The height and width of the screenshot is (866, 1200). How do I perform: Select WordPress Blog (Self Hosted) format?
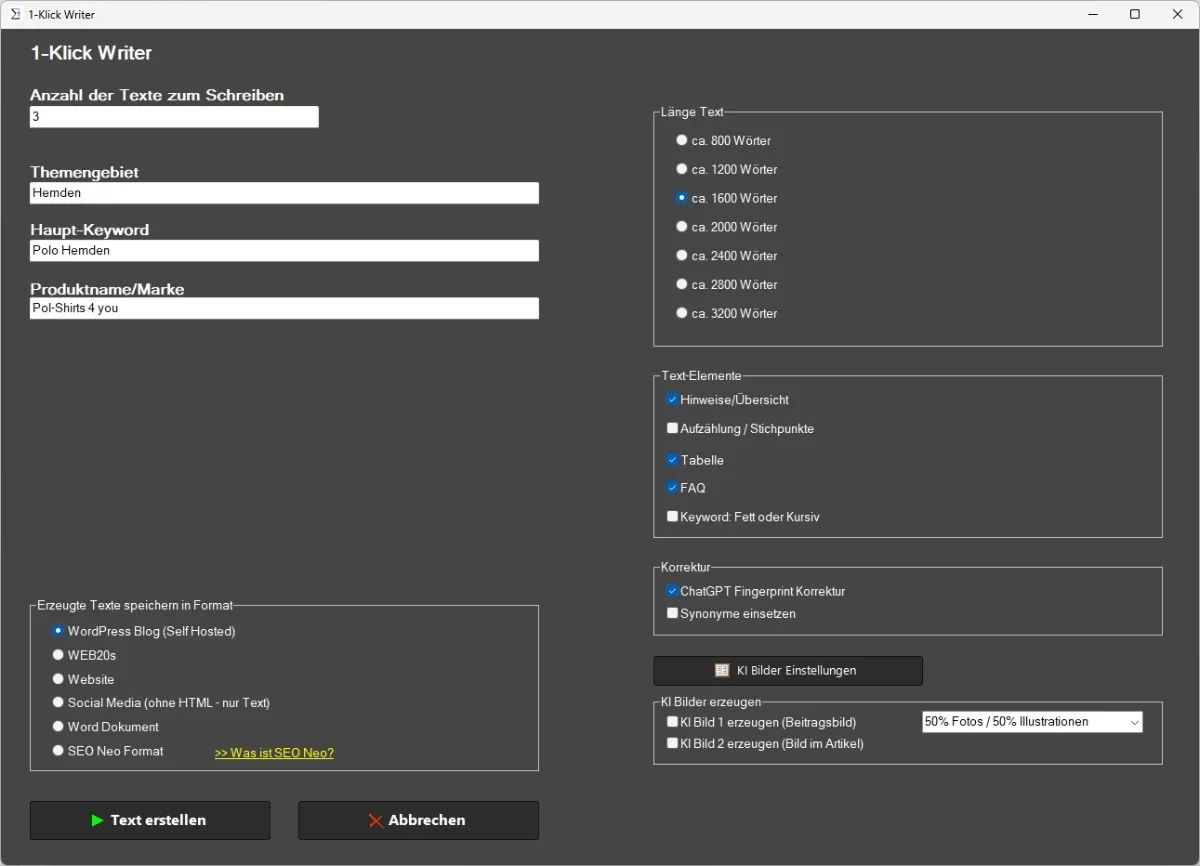[x=58, y=631]
